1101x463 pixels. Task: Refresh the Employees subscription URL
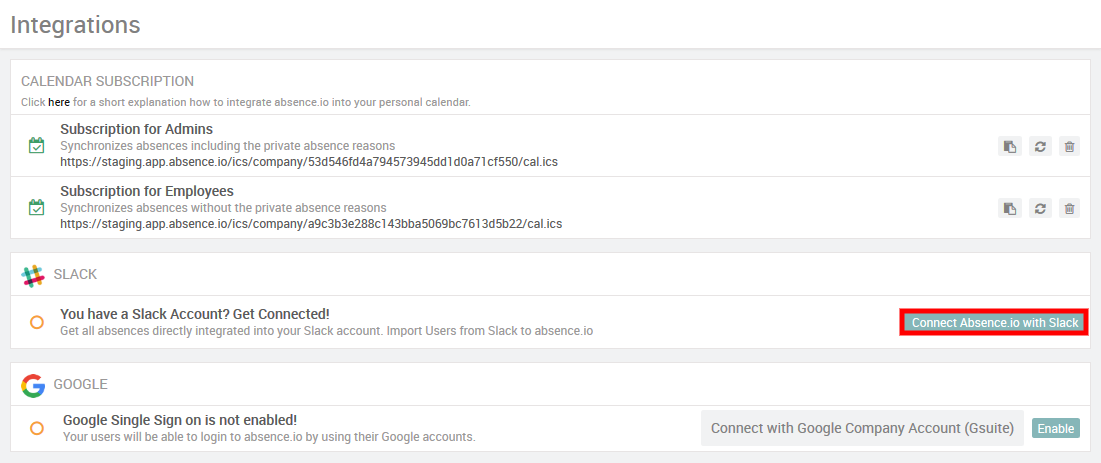point(1040,208)
